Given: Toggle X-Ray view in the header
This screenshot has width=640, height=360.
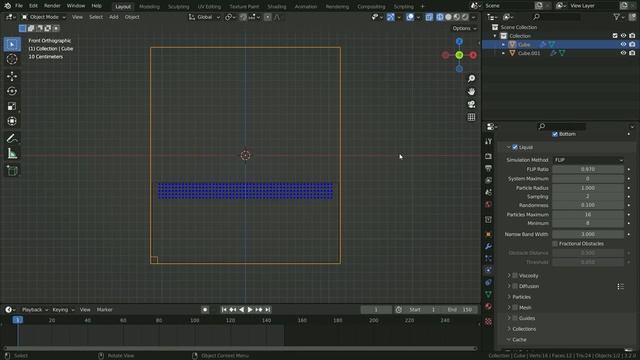Looking at the screenshot, I should pyautogui.click(x=429, y=17).
